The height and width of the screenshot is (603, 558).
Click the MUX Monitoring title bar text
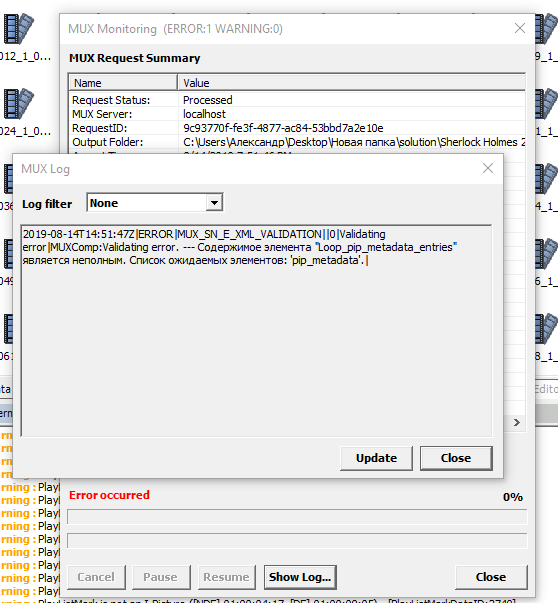click(x=175, y=29)
